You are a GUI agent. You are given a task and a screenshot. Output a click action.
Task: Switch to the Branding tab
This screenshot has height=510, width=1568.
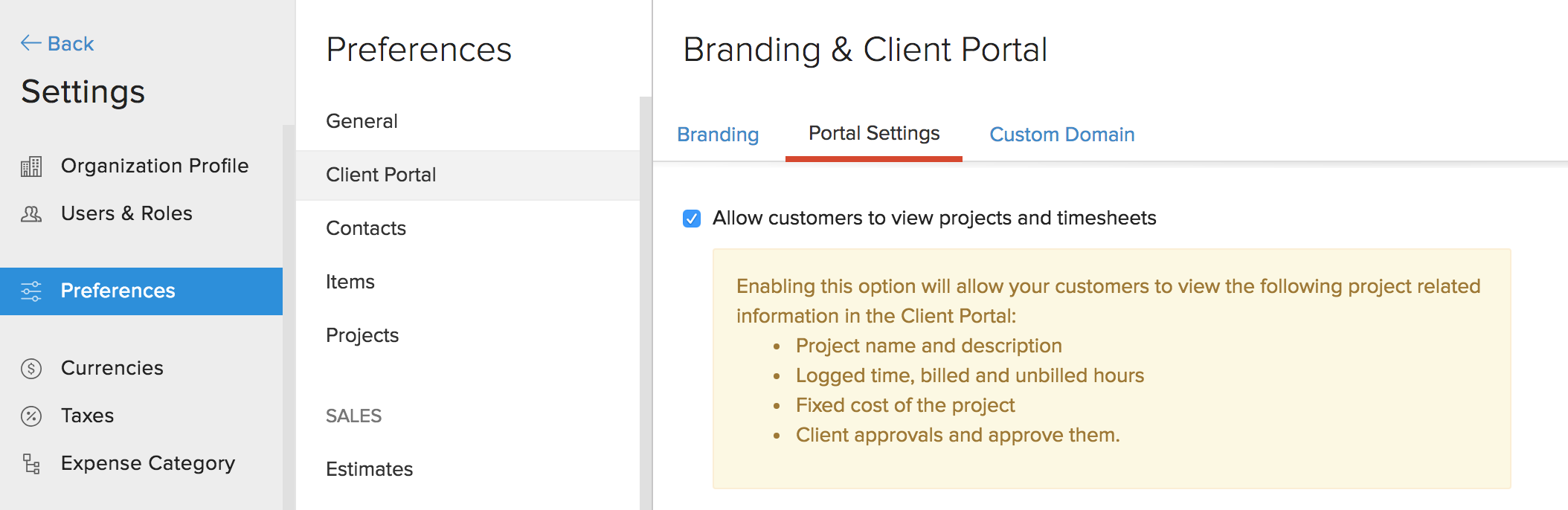718,135
